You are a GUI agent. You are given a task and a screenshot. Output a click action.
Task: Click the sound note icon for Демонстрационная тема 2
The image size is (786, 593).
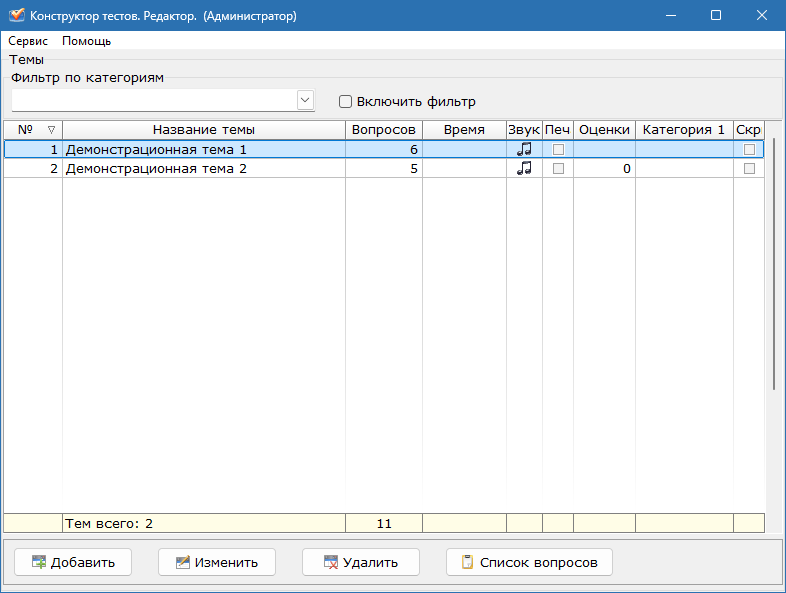coord(524,168)
